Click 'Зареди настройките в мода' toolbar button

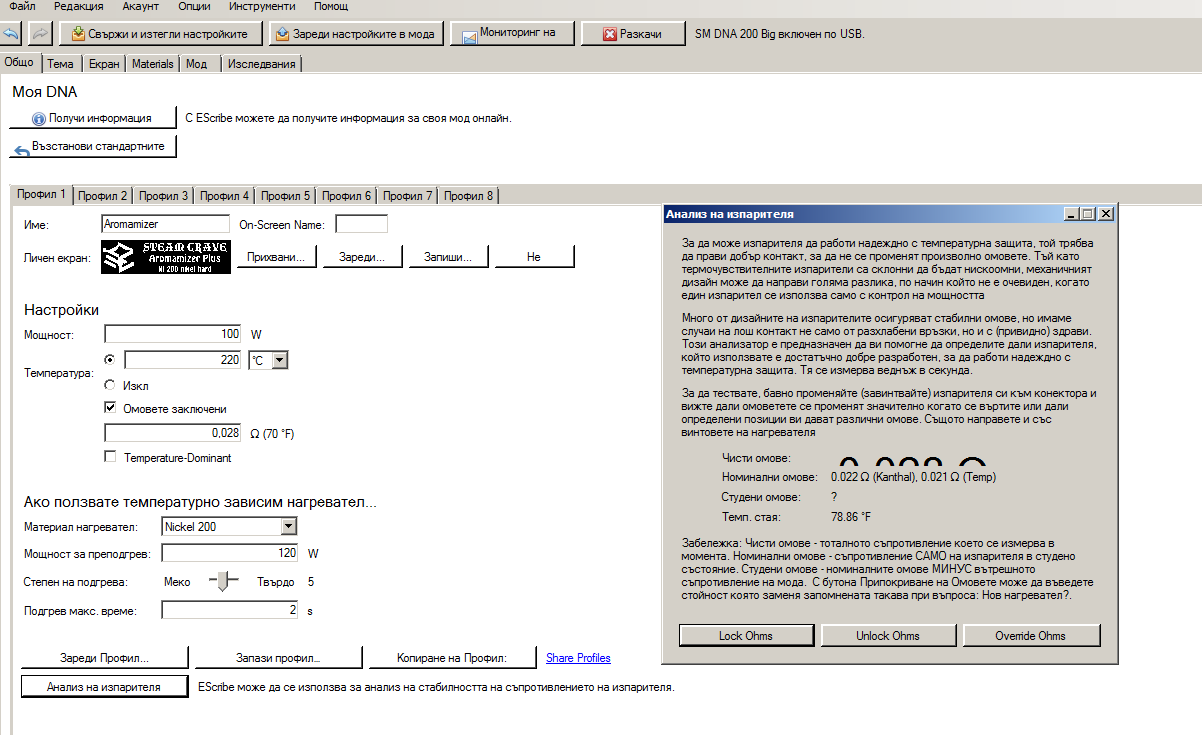tap(355, 34)
